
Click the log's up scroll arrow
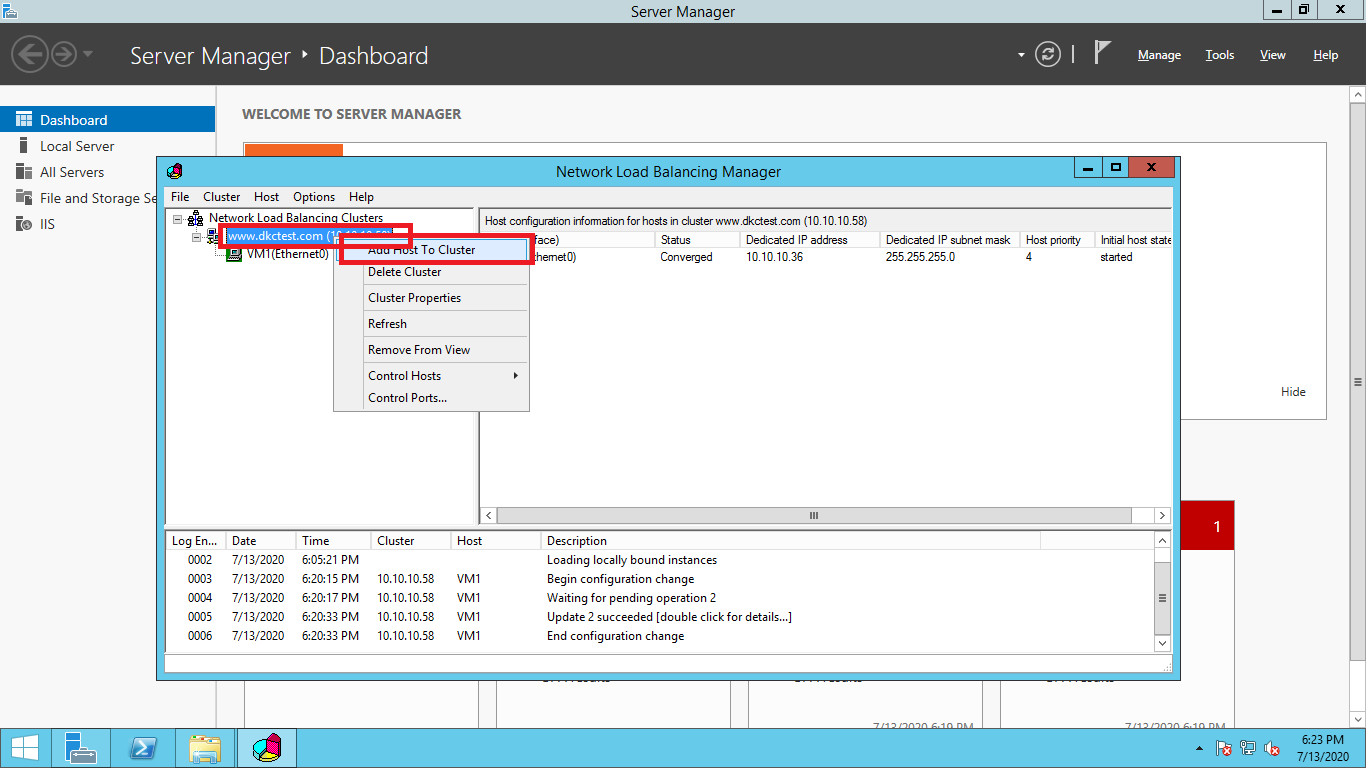point(1162,541)
